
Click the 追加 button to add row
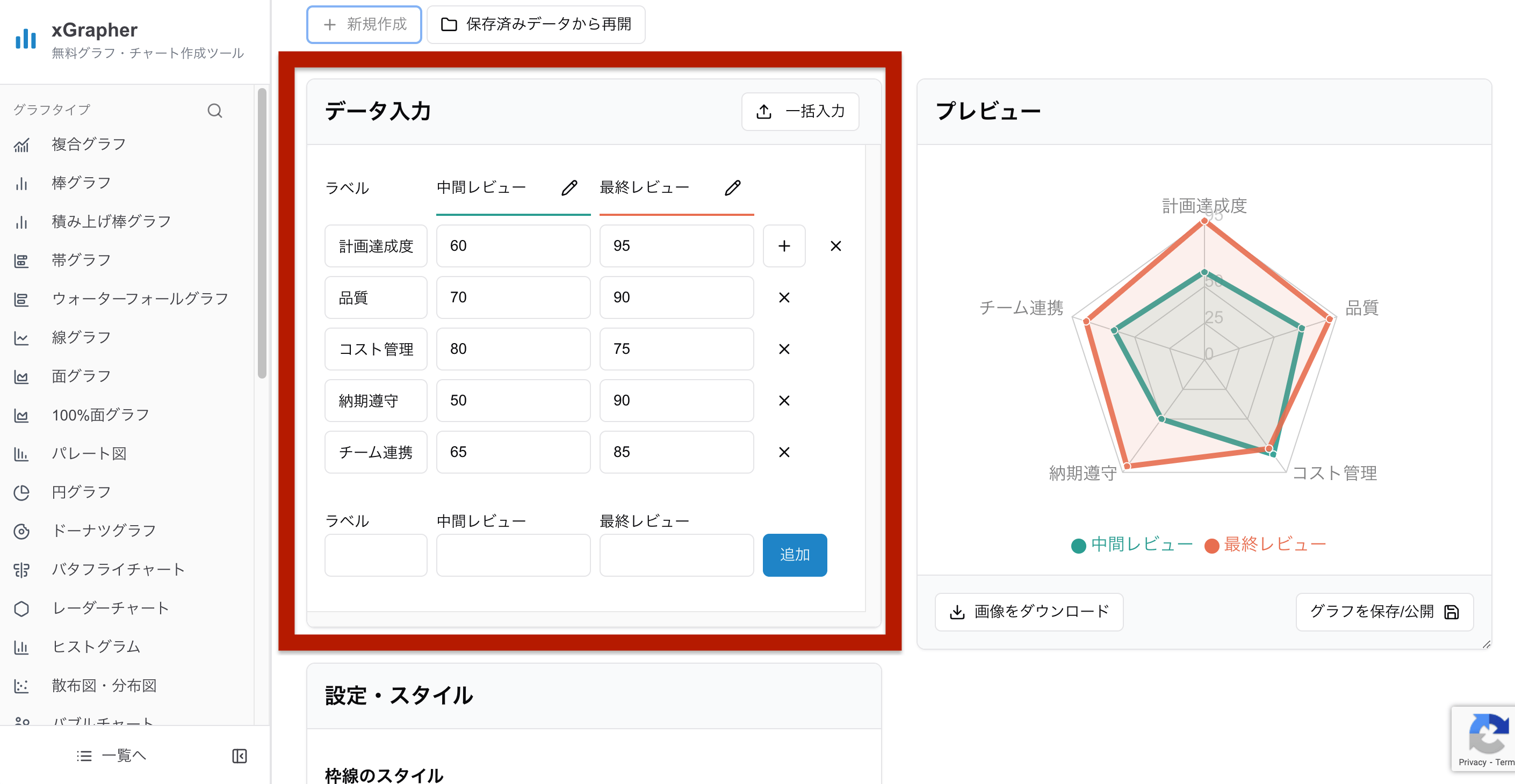(x=795, y=554)
